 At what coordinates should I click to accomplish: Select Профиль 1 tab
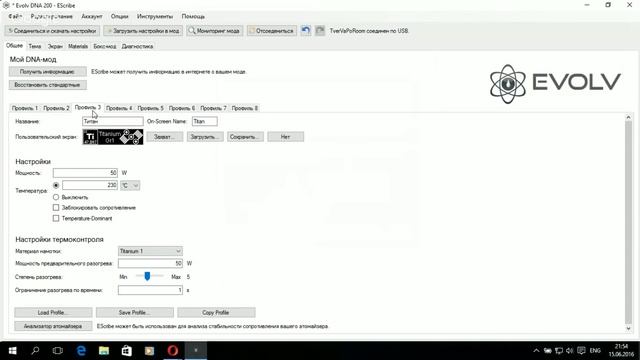coord(24,108)
